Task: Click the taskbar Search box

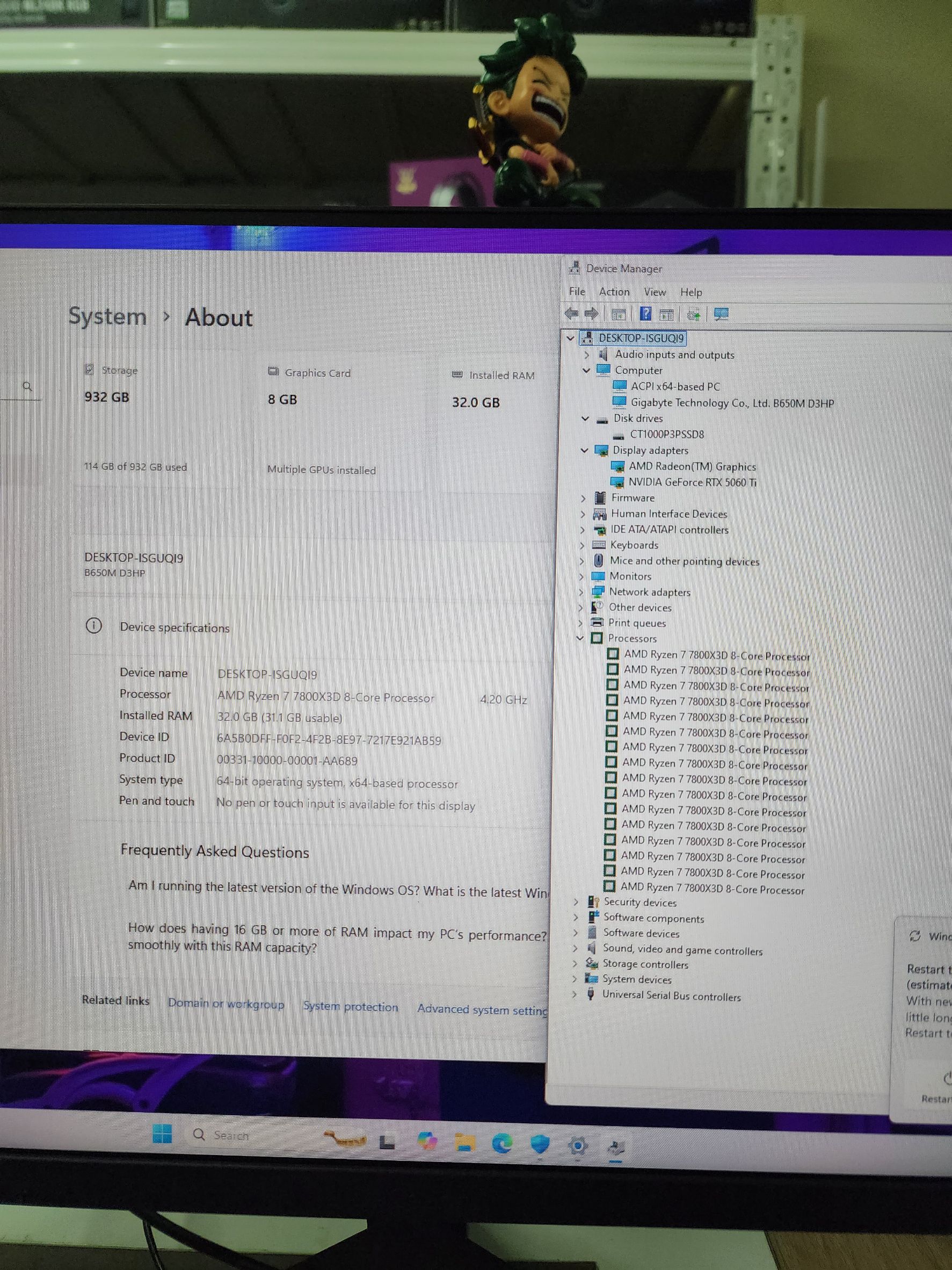Action: (229, 1135)
